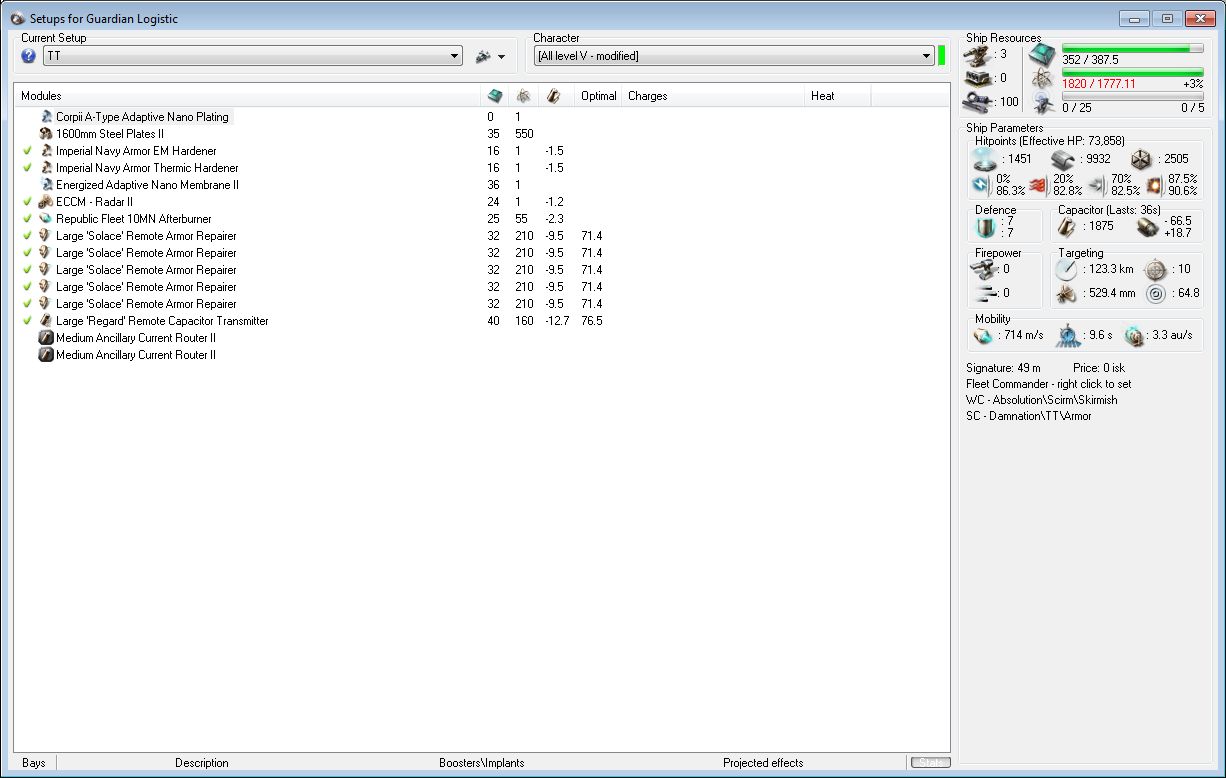The width and height of the screenshot is (1226, 778).
Task: Click the Republic Fleet 10MN Afterburner module icon
Action: point(46,219)
